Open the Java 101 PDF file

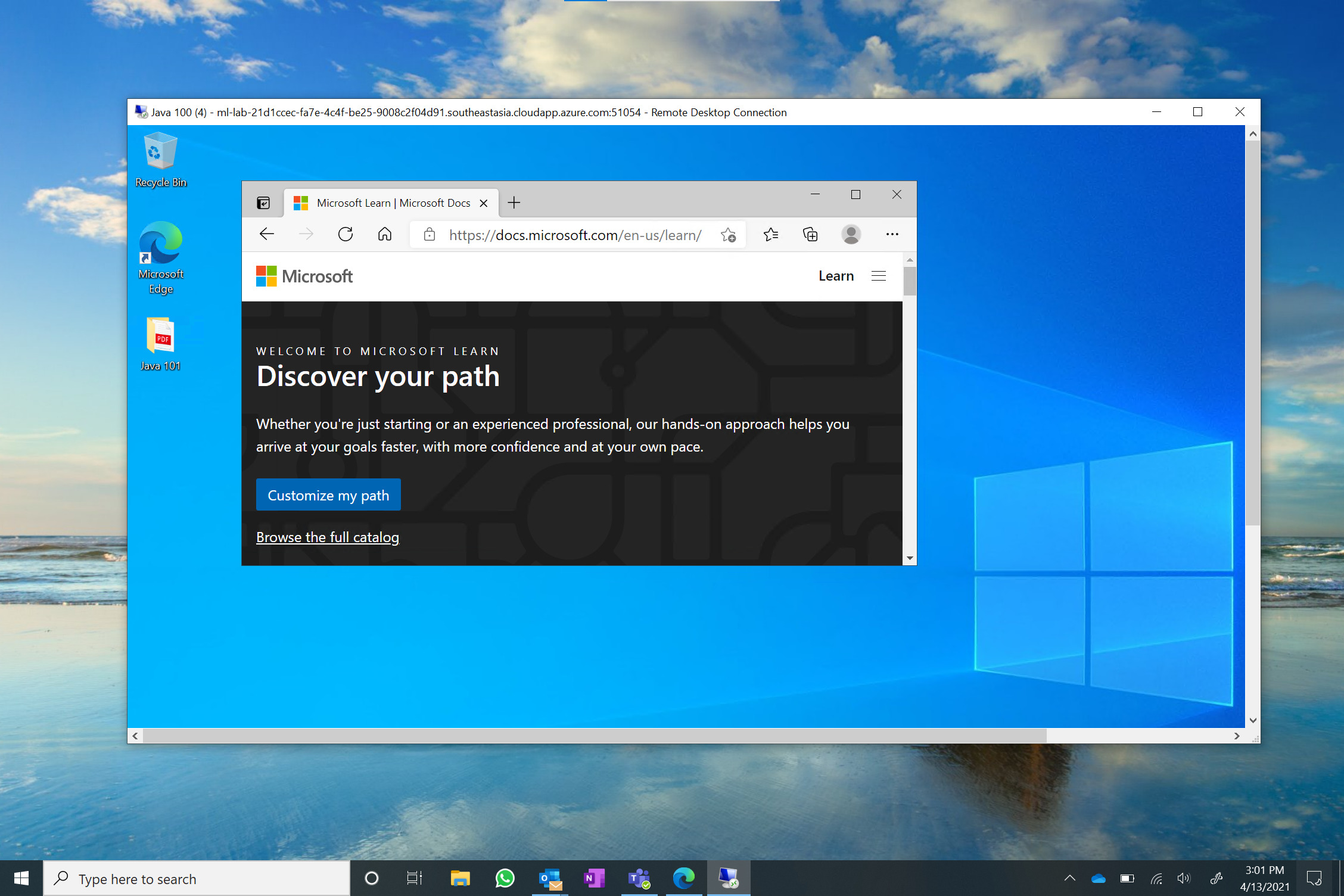point(161,344)
